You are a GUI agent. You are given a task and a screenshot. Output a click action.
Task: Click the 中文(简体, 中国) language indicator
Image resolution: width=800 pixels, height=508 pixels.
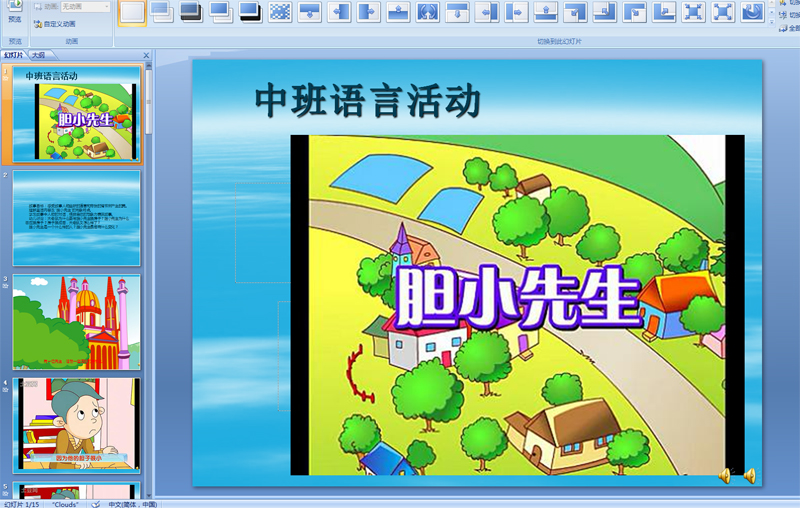133,504
